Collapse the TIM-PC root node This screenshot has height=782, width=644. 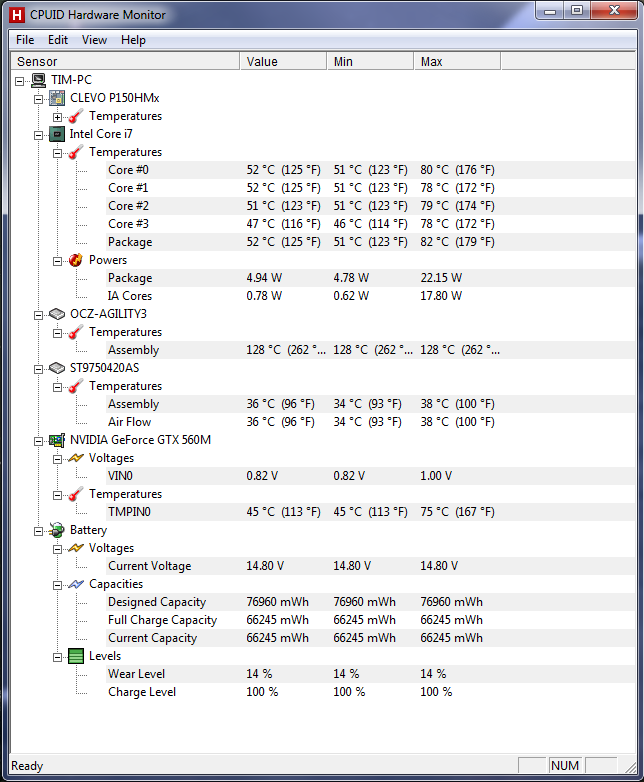(x=19, y=81)
